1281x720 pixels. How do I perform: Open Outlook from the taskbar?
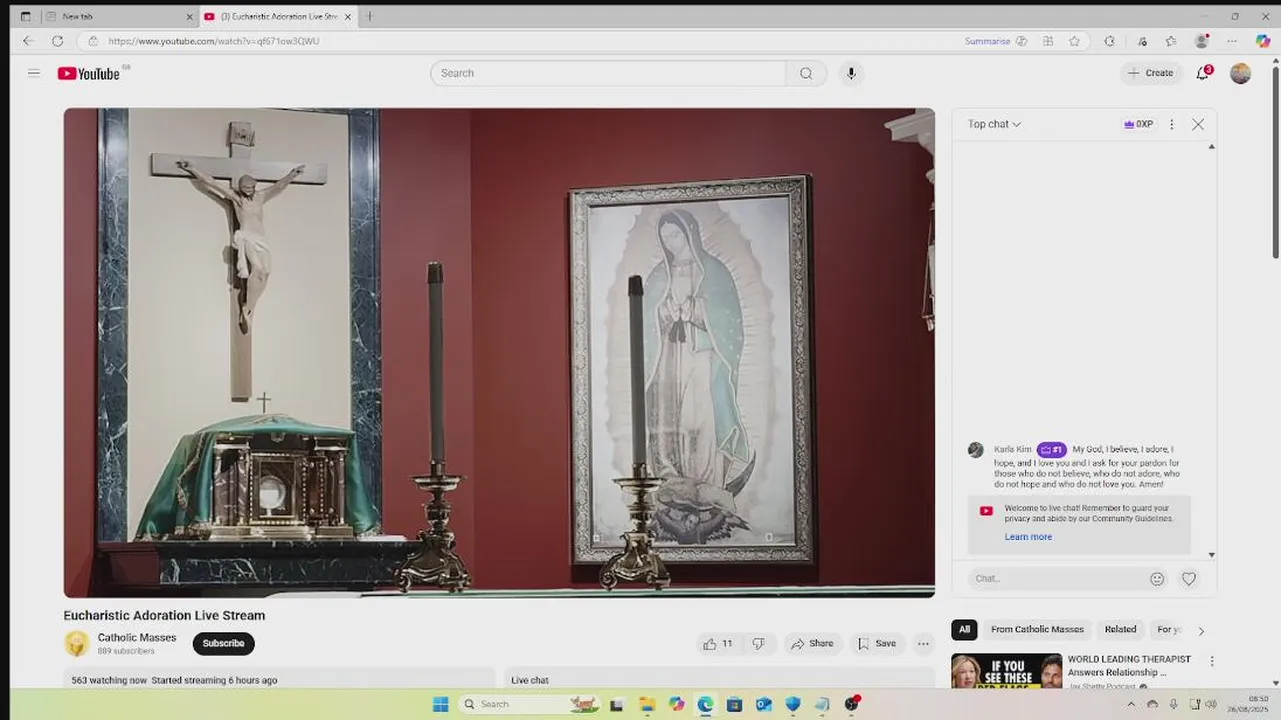pyautogui.click(x=764, y=704)
